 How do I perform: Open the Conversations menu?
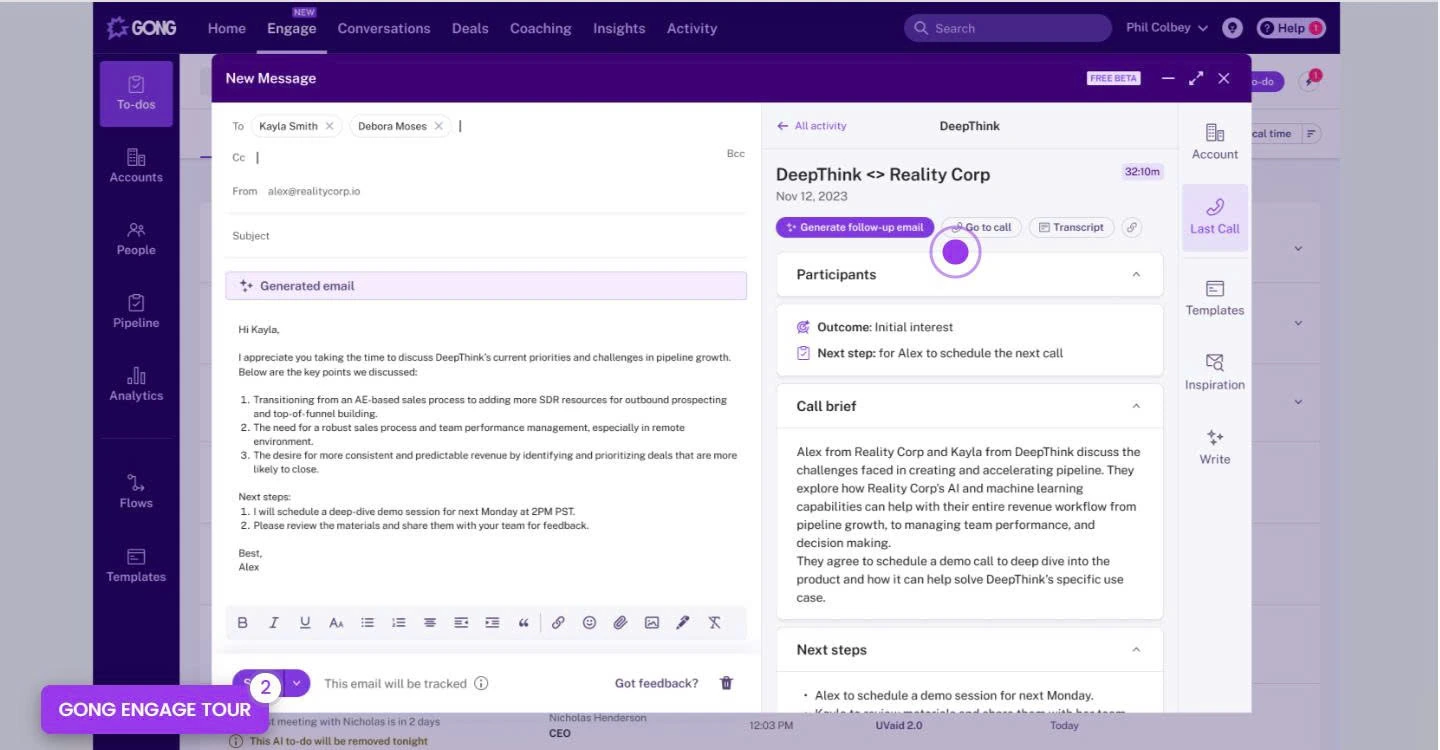[384, 28]
